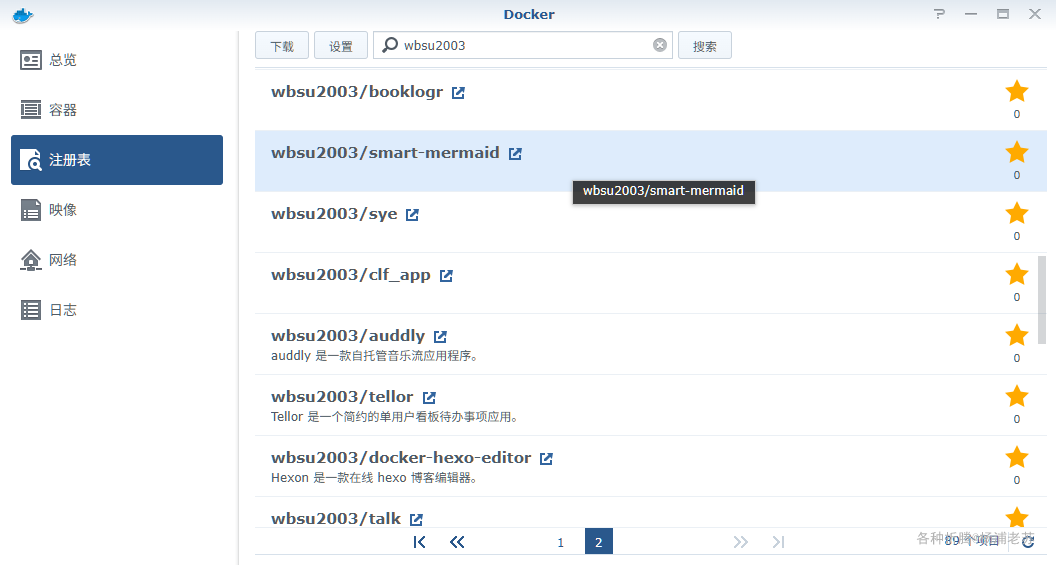
Task: Go to last page of results
Action: 779,541
